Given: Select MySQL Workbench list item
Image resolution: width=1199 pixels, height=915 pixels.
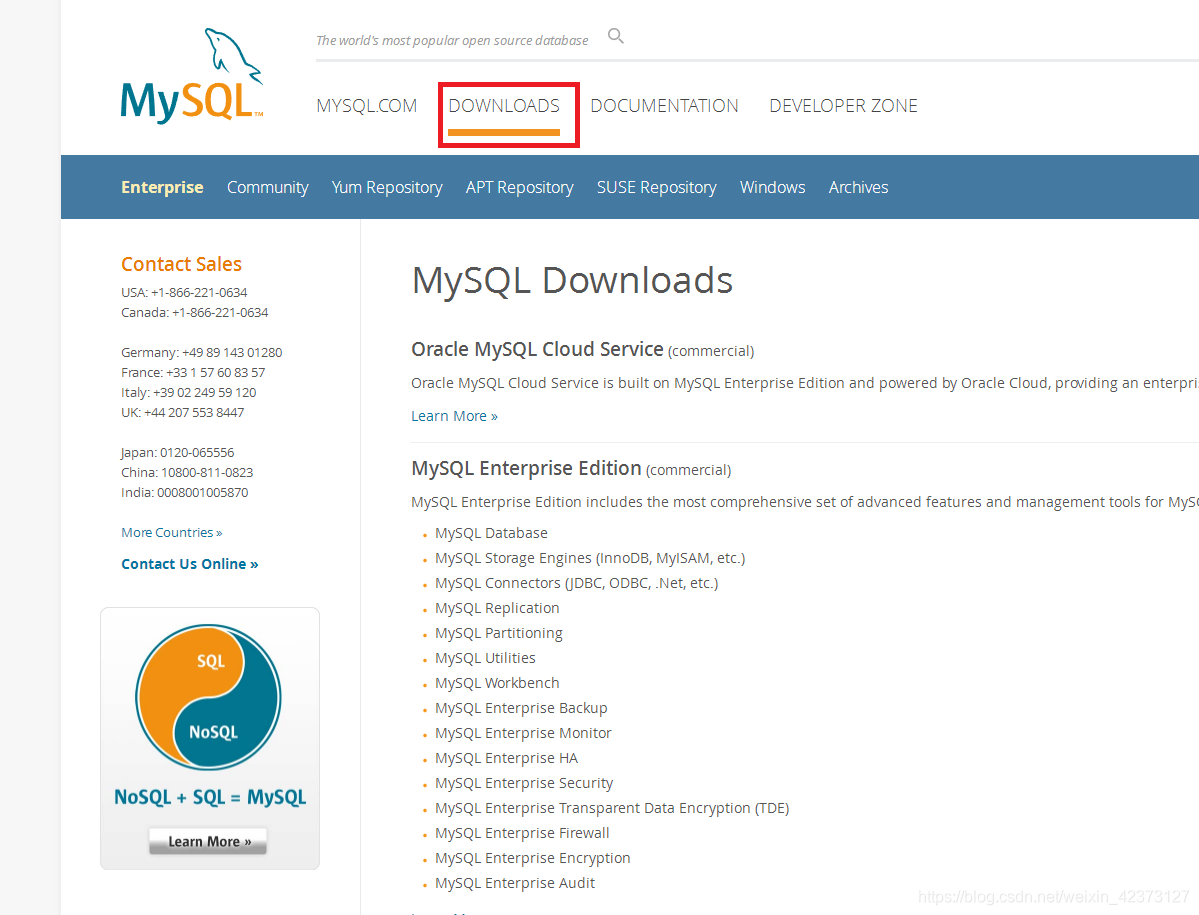Looking at the screenshot, I should [x=497, y=683].
